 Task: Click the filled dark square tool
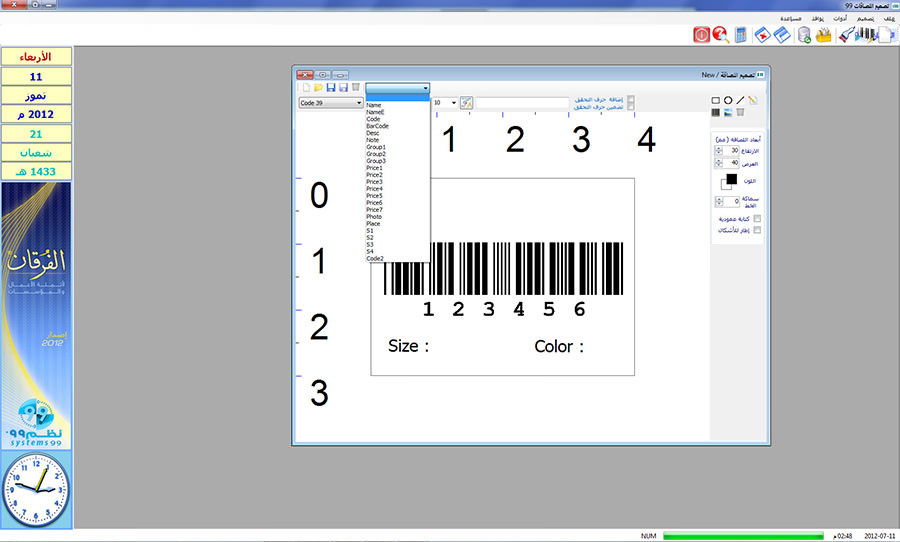[x=716, y=113]
